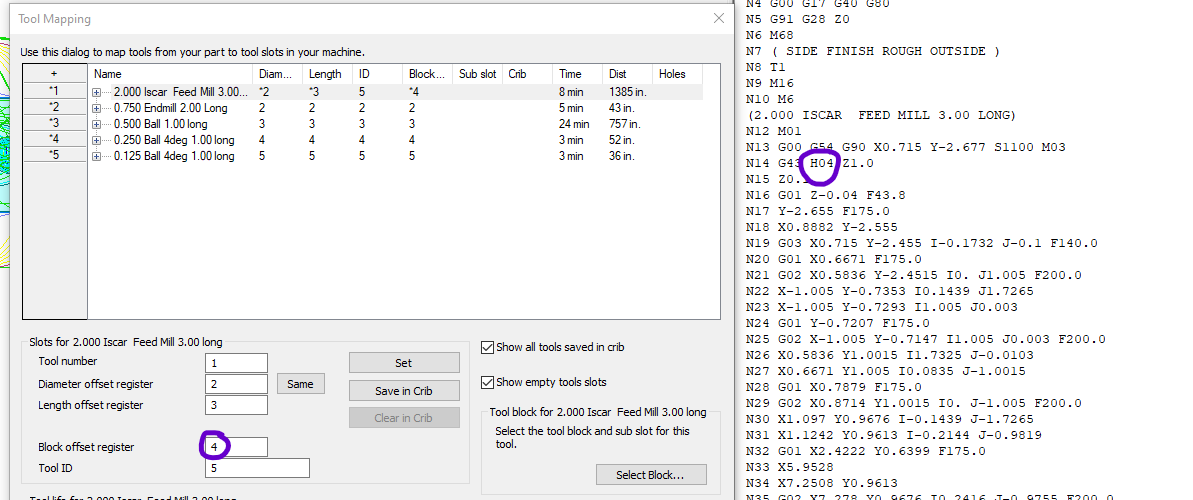Click the 757 in. distance cell
The height and width of the screenshot is (500, 1193).
click(x=623, y=124)
